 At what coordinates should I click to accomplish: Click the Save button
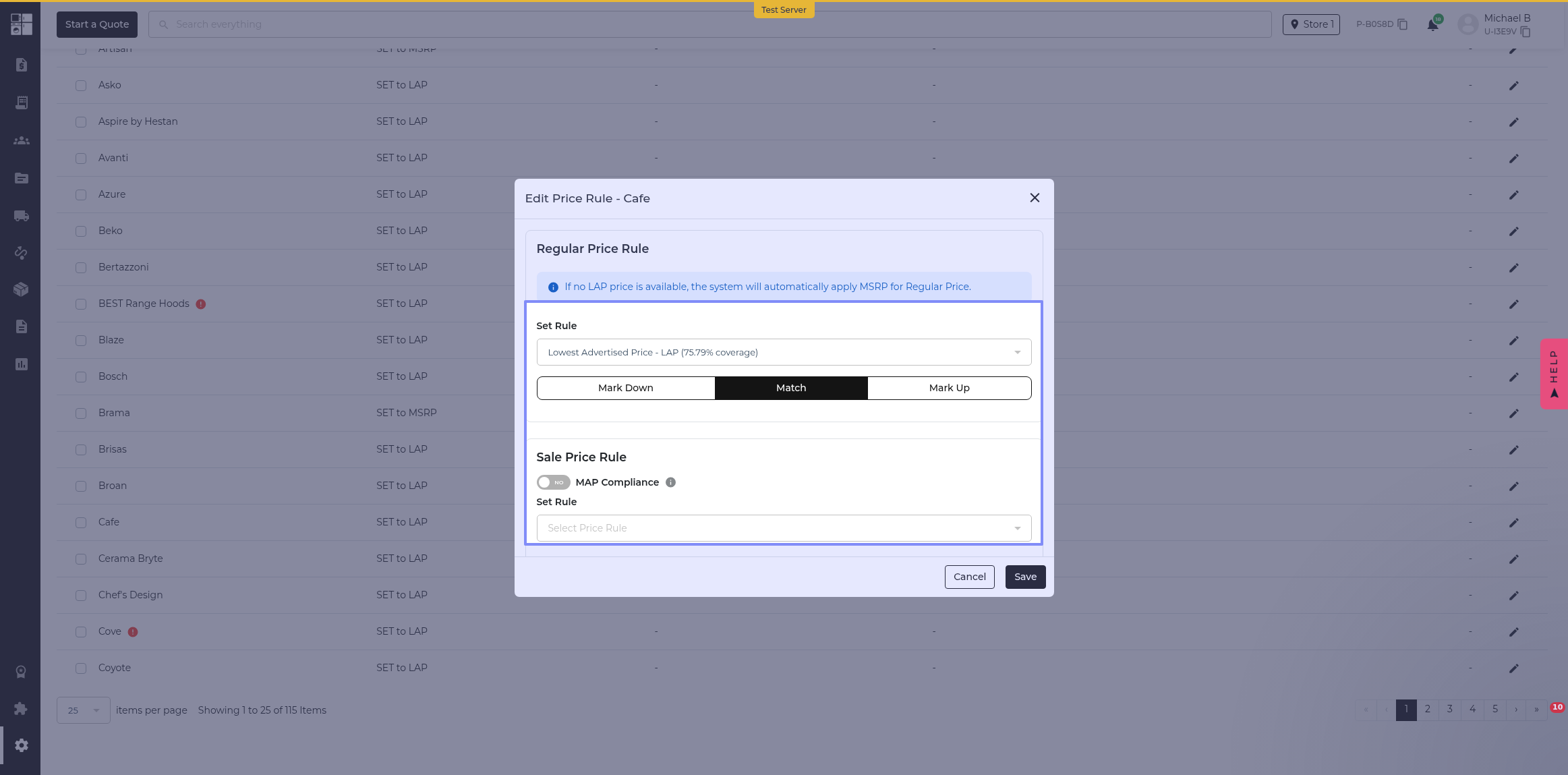(1025, 577)
